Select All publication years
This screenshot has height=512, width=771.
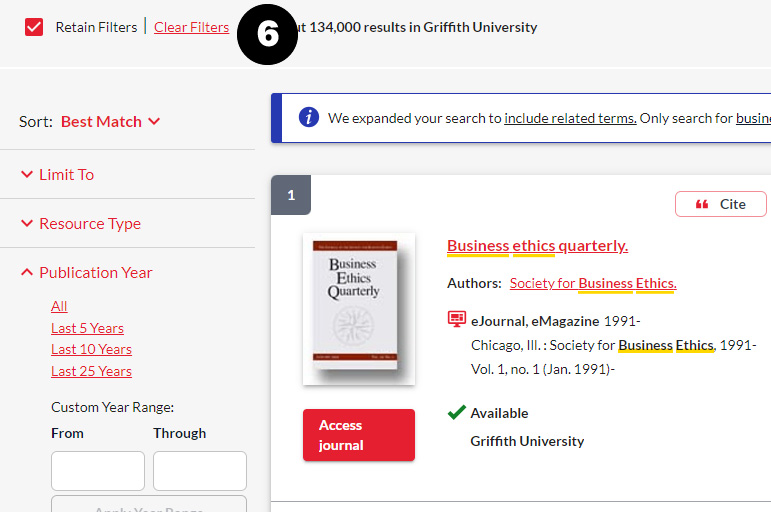[59, 306]
